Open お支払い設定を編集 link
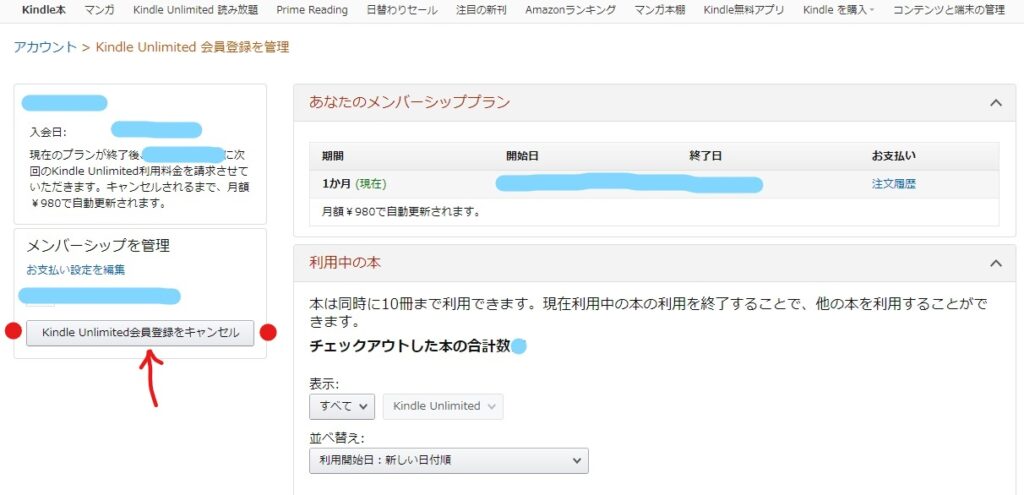The image size is (1024, 495). pyautogui.click(x=76, y=270)
